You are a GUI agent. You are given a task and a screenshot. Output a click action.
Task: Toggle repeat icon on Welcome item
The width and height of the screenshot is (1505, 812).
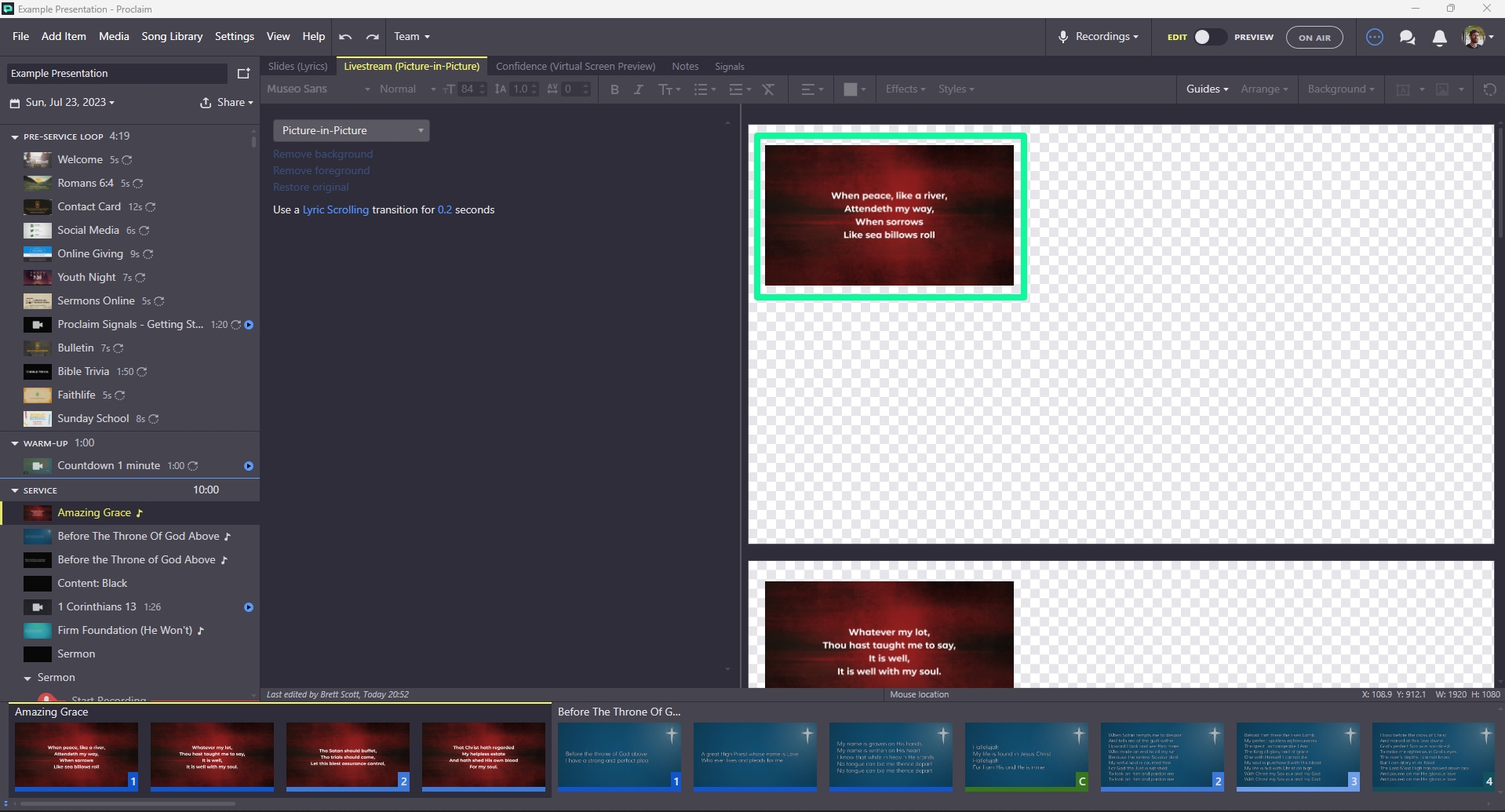127,160
